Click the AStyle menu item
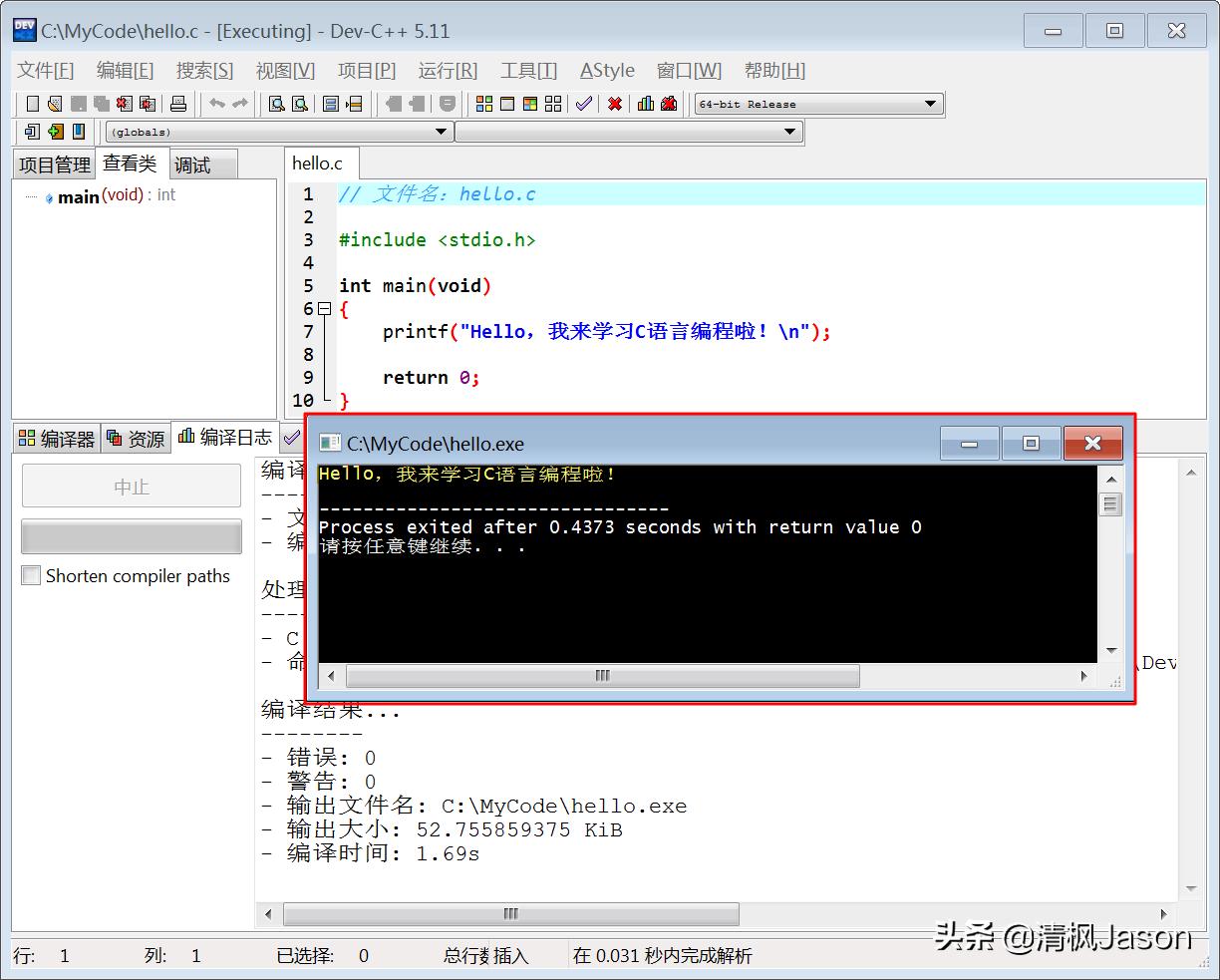The width and height of the screenshot is (1220, 980). pyautogui.click(x=607, y=70)
